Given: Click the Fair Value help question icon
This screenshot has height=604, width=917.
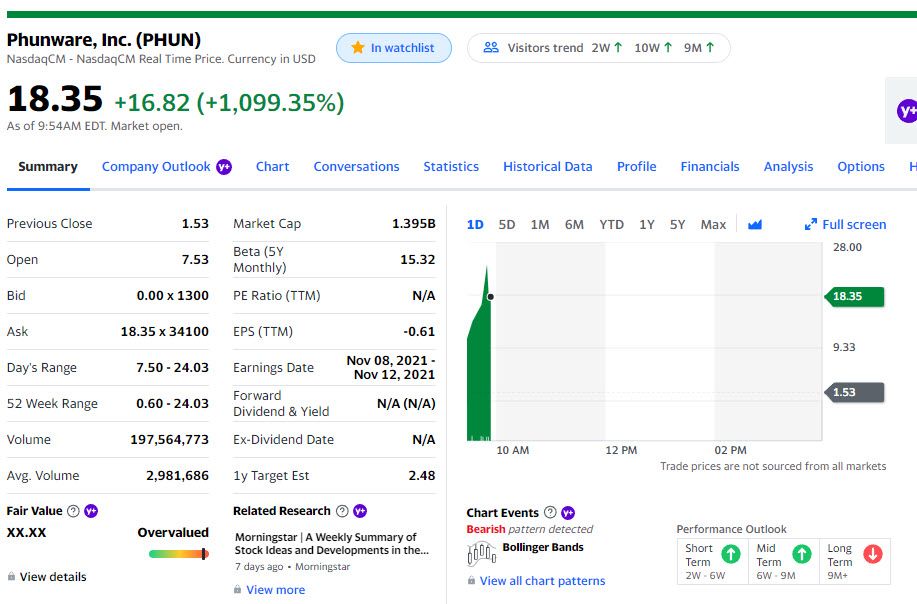Looking at the screenshot, I should 73,511.
